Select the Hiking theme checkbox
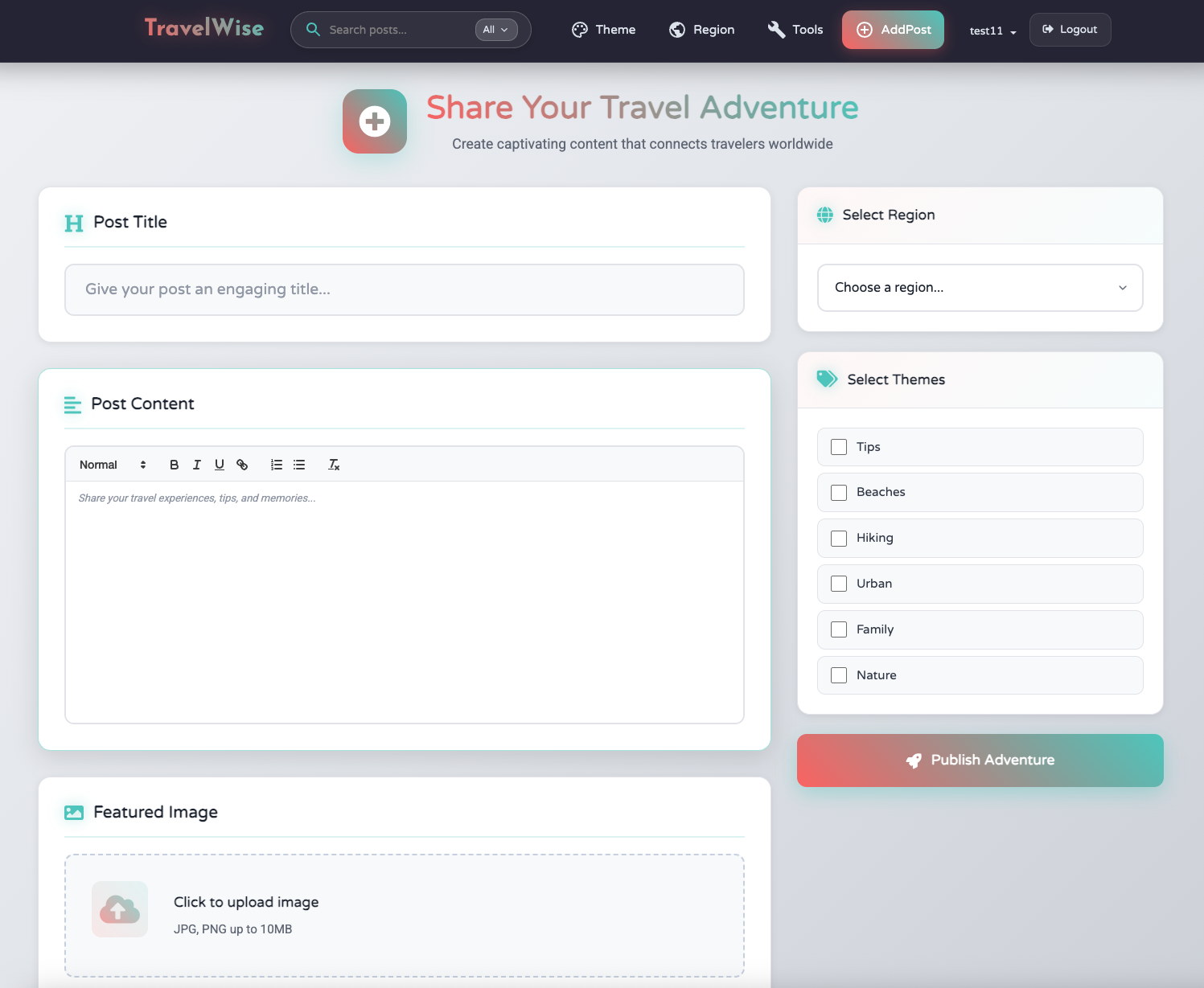Image resolution: width=1204 pixels, height=988 pixels. tap(839, 539)
